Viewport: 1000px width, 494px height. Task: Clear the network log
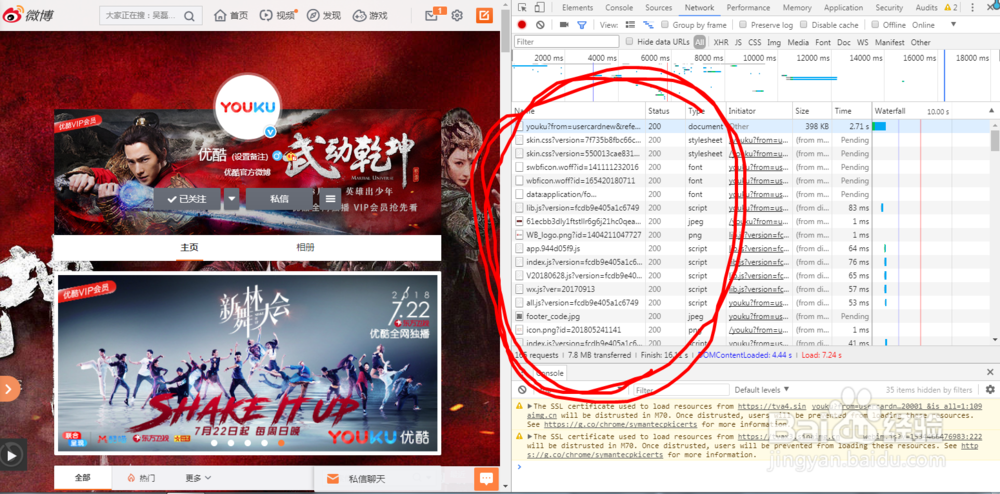[540, 25]
